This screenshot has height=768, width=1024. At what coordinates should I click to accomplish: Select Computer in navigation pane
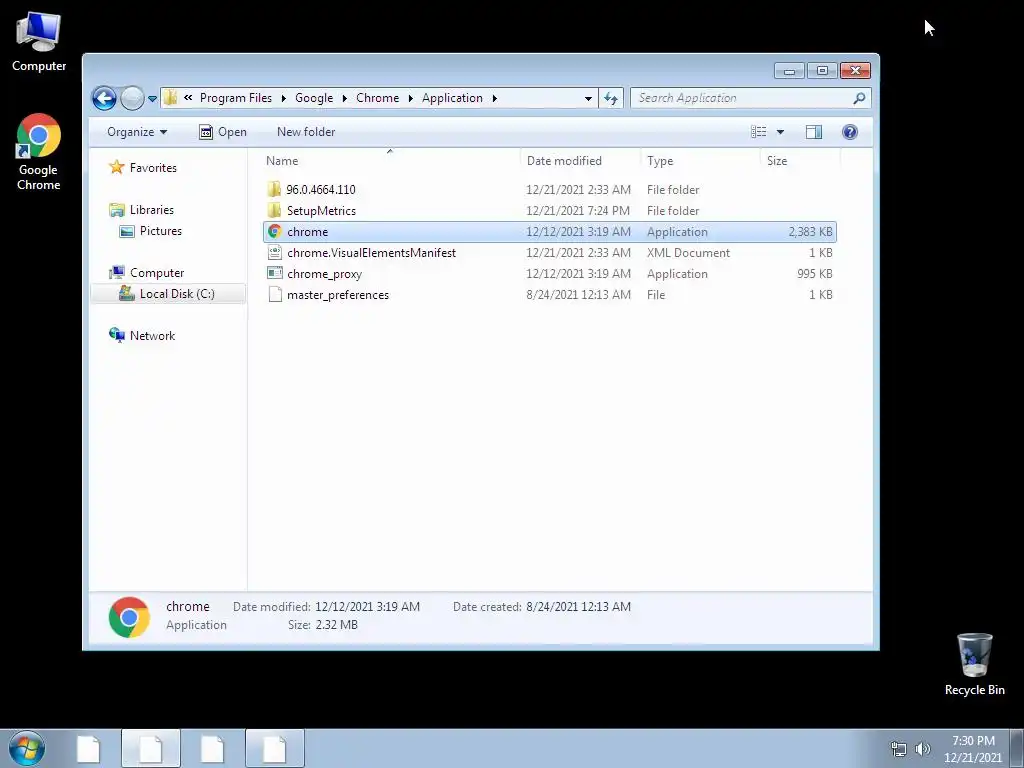pos(157,272)
